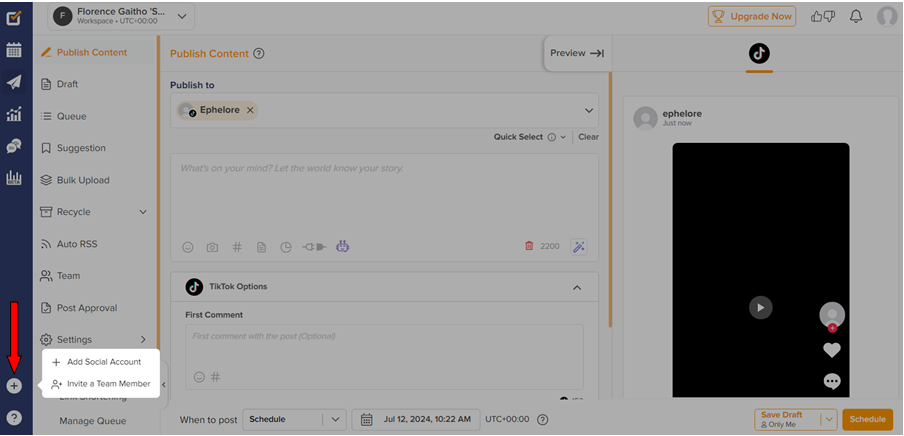This screenshot has width=904, height=436.
Task: Expand the Publish to account dropdown
Action: (589, 110)
